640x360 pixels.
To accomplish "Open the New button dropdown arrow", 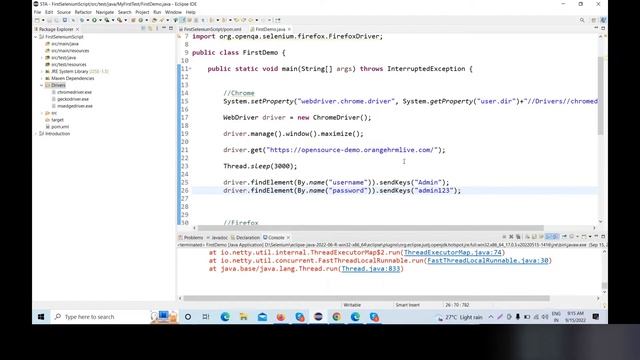I will tap(43, 20).
